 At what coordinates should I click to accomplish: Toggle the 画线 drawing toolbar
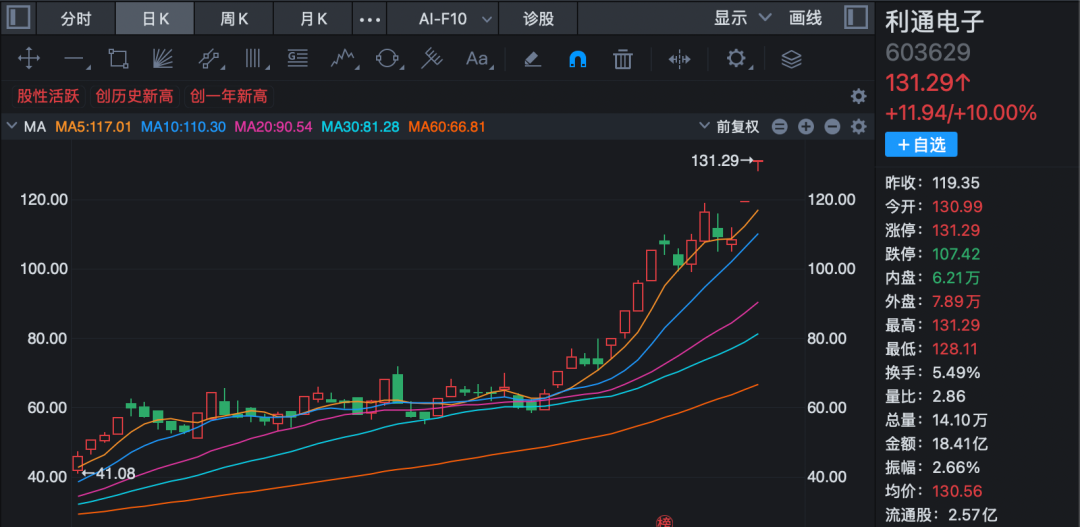(805, 18)
